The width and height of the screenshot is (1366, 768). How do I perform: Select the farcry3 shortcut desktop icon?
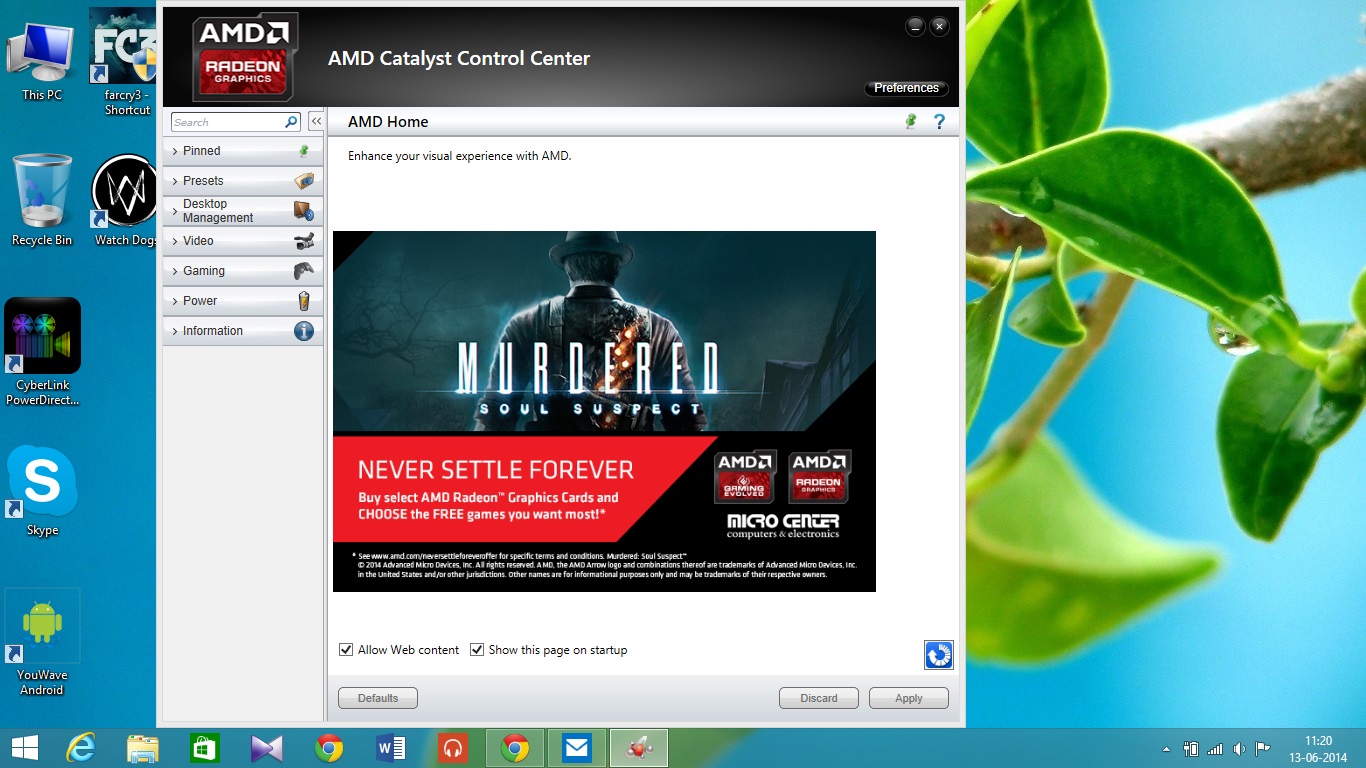click(127, 62)
